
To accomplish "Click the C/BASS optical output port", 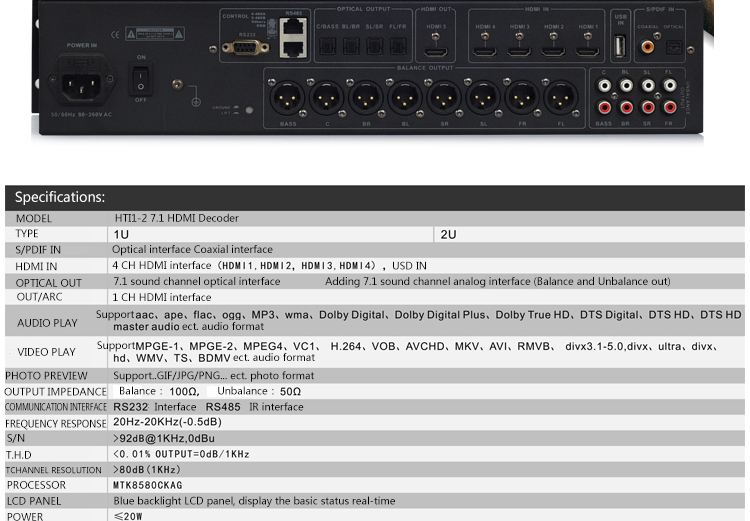I will click(x=328, y=46).
